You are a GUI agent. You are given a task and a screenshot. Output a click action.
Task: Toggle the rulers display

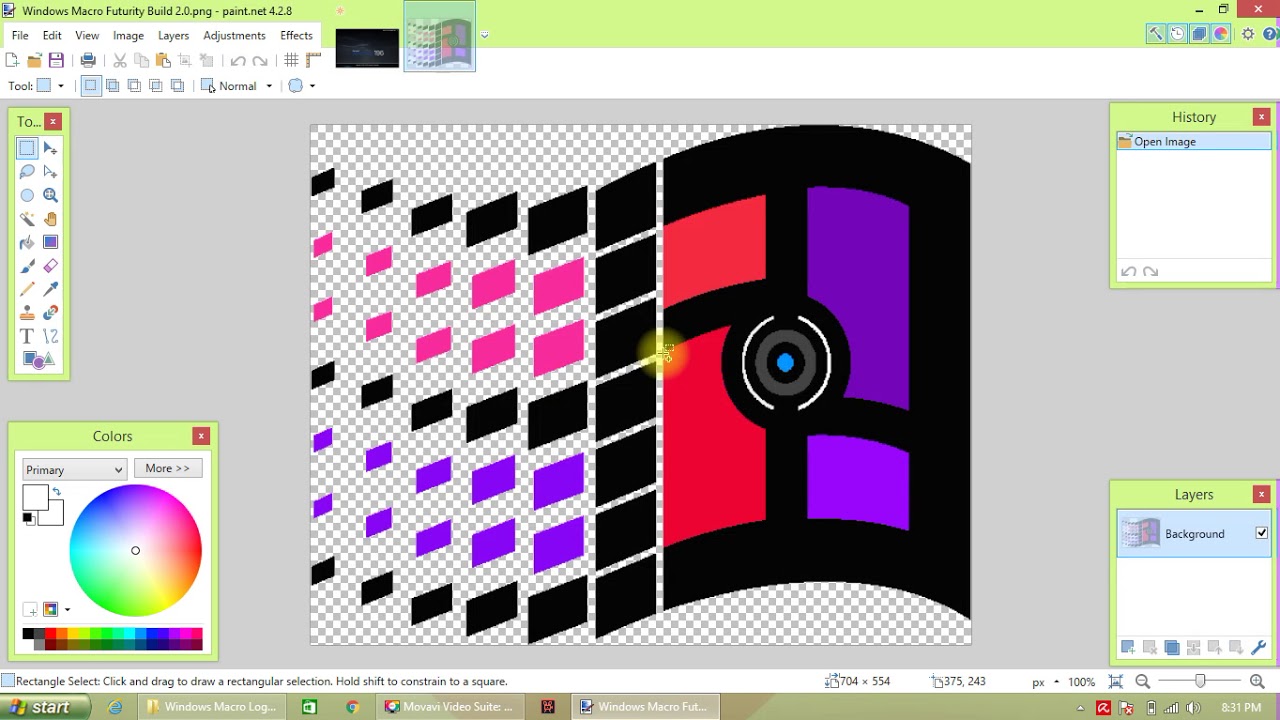pyautogui.click(x=313, y=61)
